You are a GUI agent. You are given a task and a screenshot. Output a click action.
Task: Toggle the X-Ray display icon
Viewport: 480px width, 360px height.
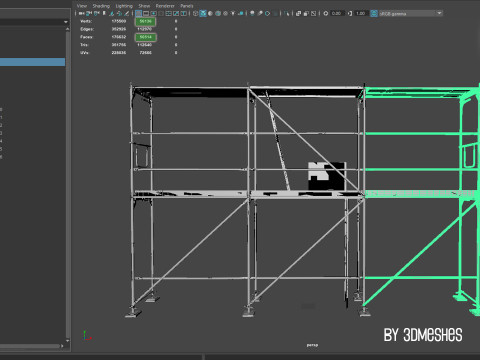[298, 13]
